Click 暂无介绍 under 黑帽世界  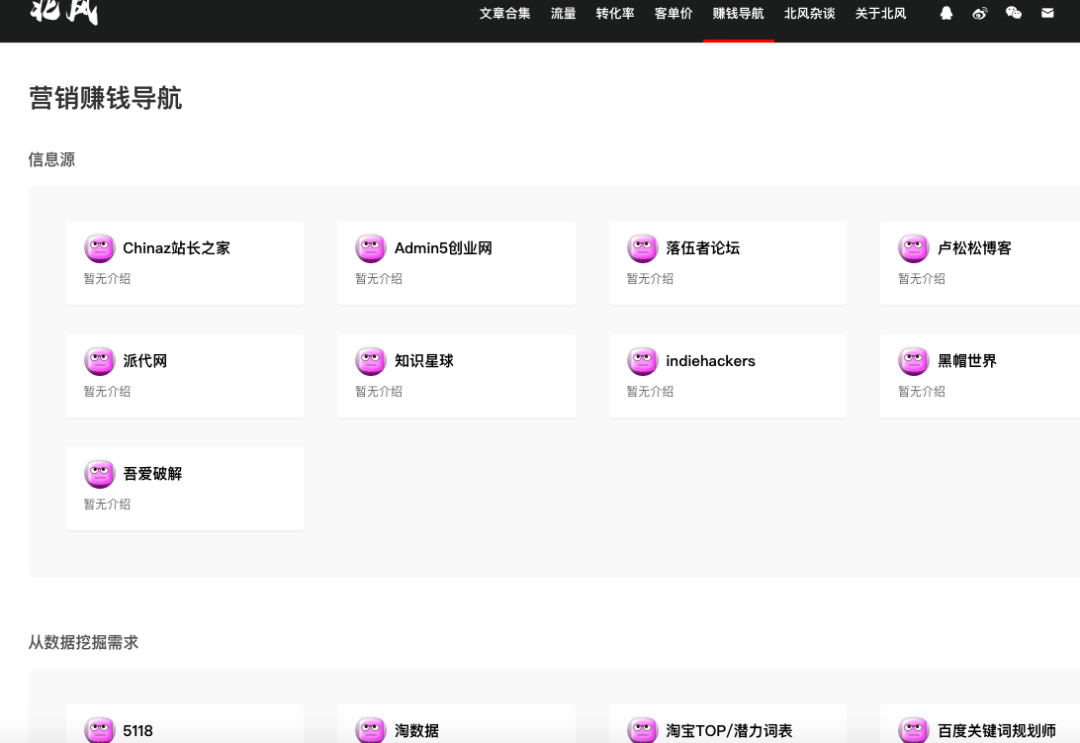[x=921, y=392]
